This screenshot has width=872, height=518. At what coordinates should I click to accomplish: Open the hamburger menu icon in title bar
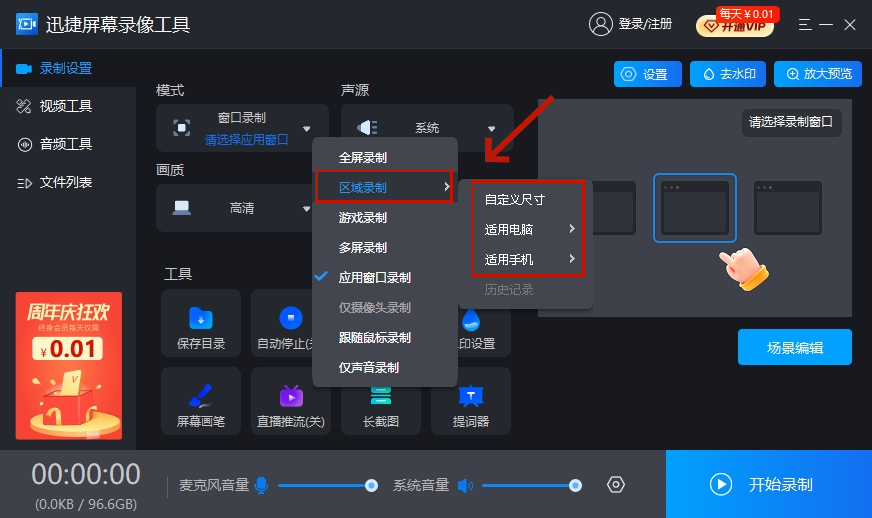pyautogui.click(x=805, y=24)
